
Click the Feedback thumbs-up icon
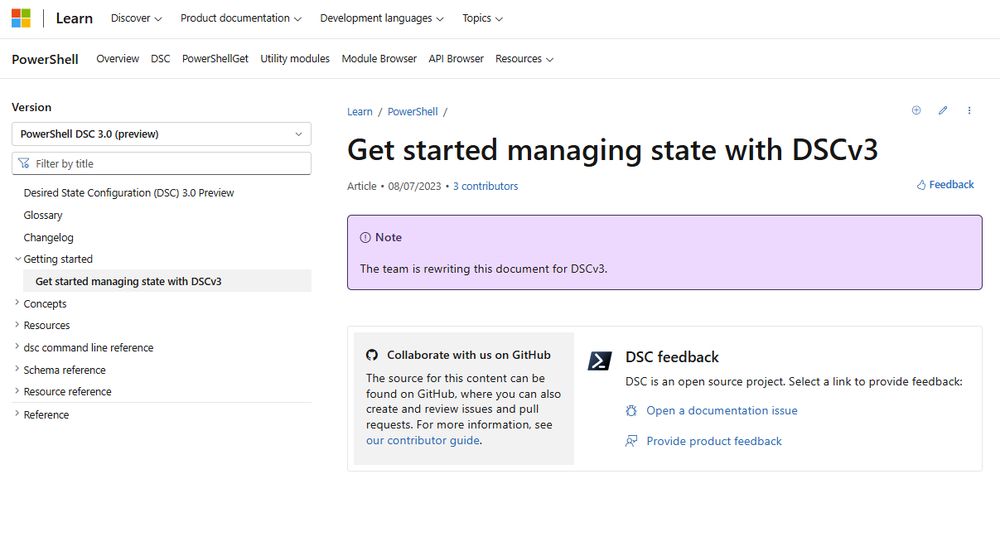click(x=921, y=185)
